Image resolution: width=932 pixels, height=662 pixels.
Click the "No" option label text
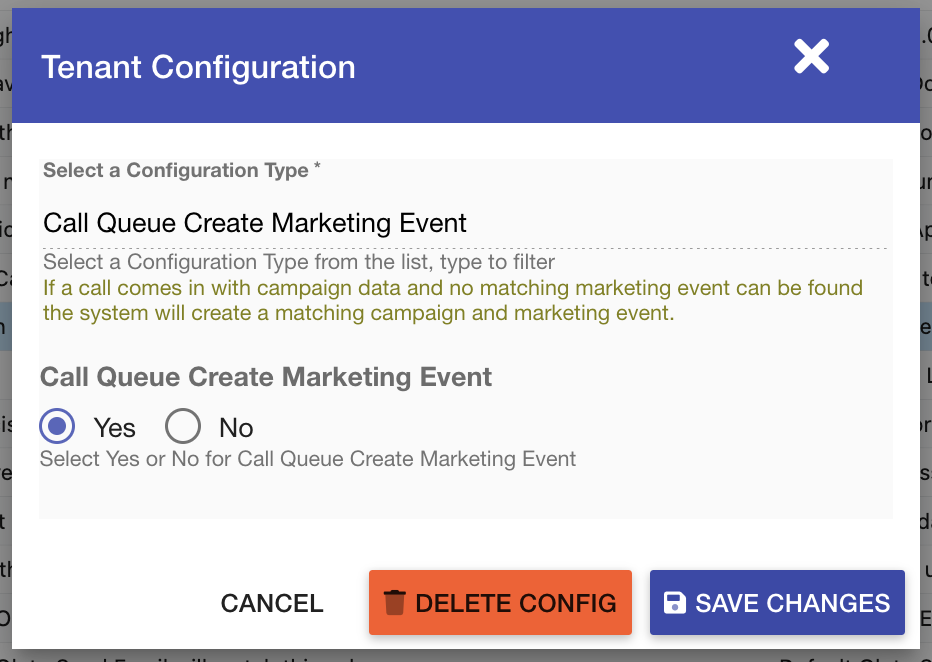click(236, 428)
